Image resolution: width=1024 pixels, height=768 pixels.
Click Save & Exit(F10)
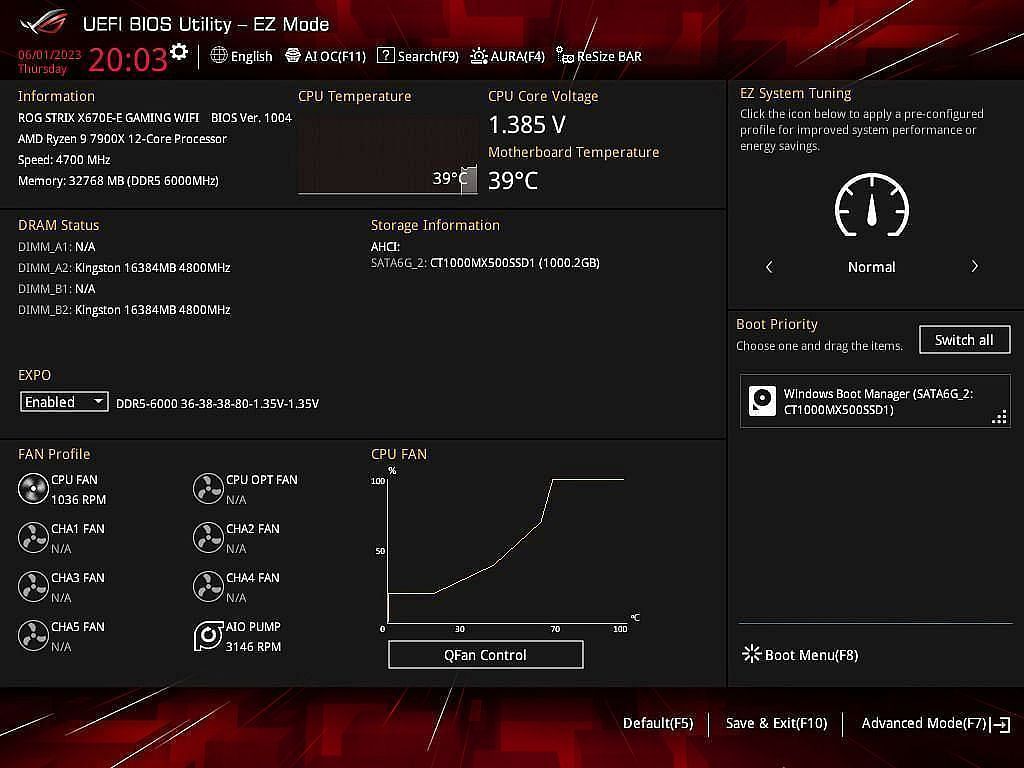pyautogui.click(x=776, y=723)
